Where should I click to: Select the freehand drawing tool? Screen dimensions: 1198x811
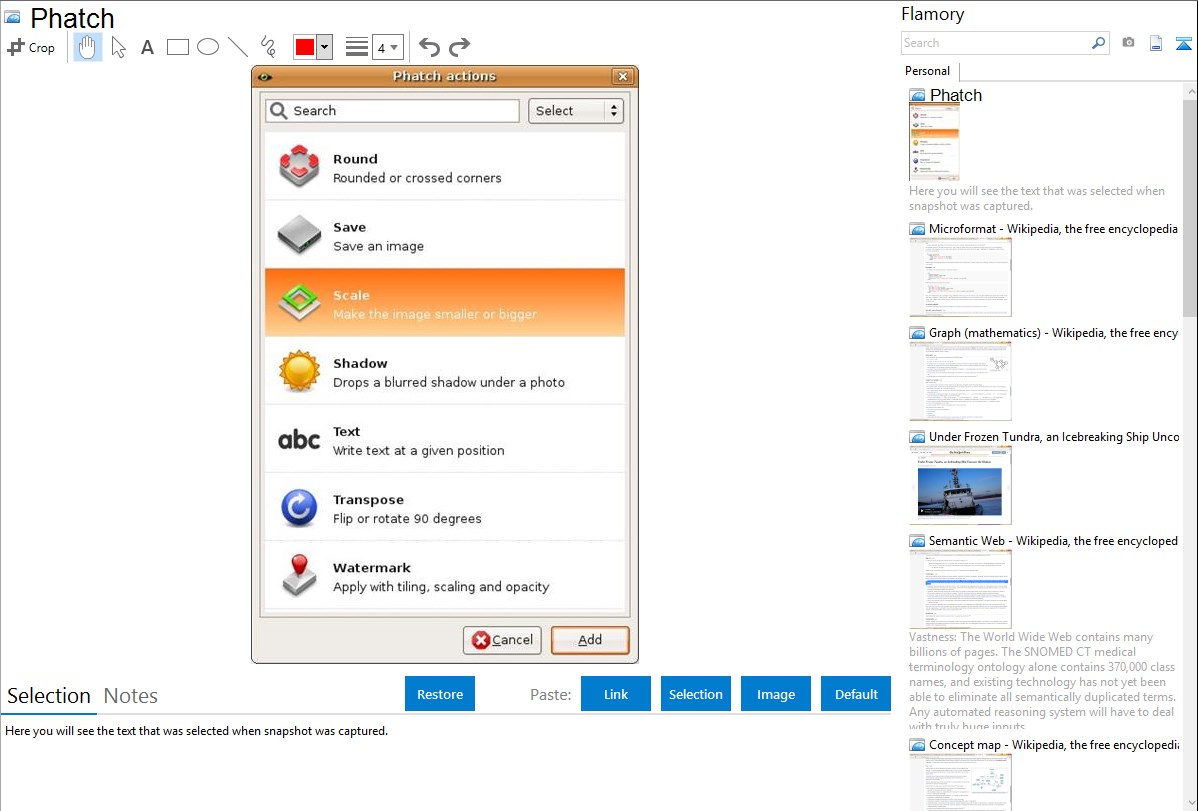tap(268, 47)
